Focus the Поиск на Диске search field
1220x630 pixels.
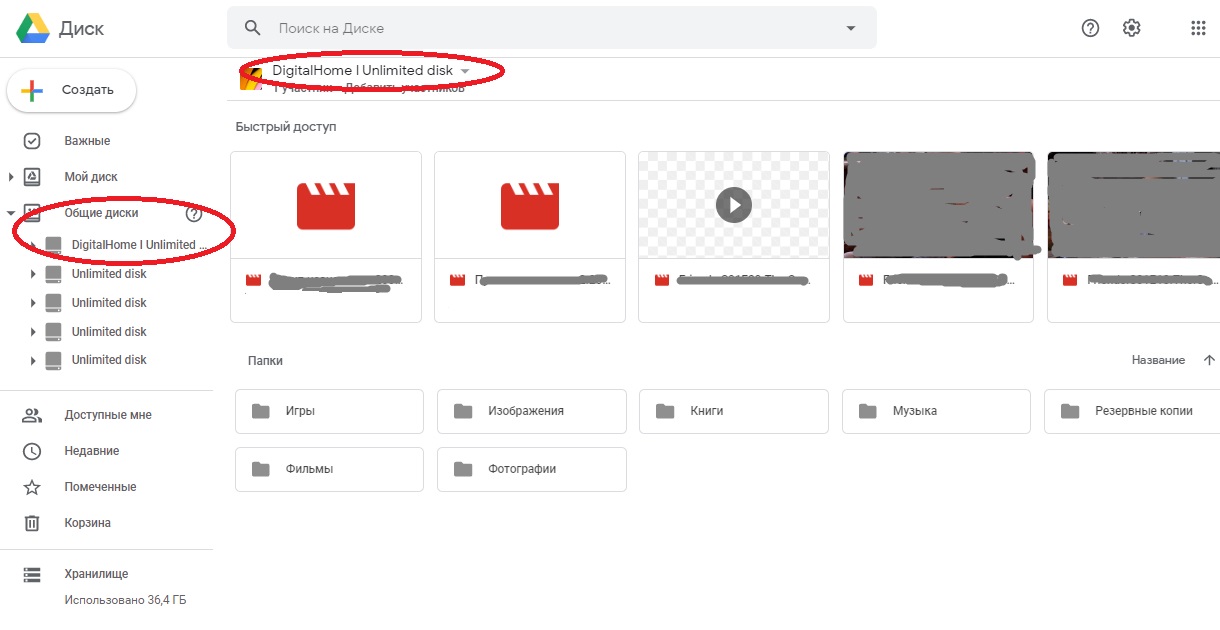552,28
